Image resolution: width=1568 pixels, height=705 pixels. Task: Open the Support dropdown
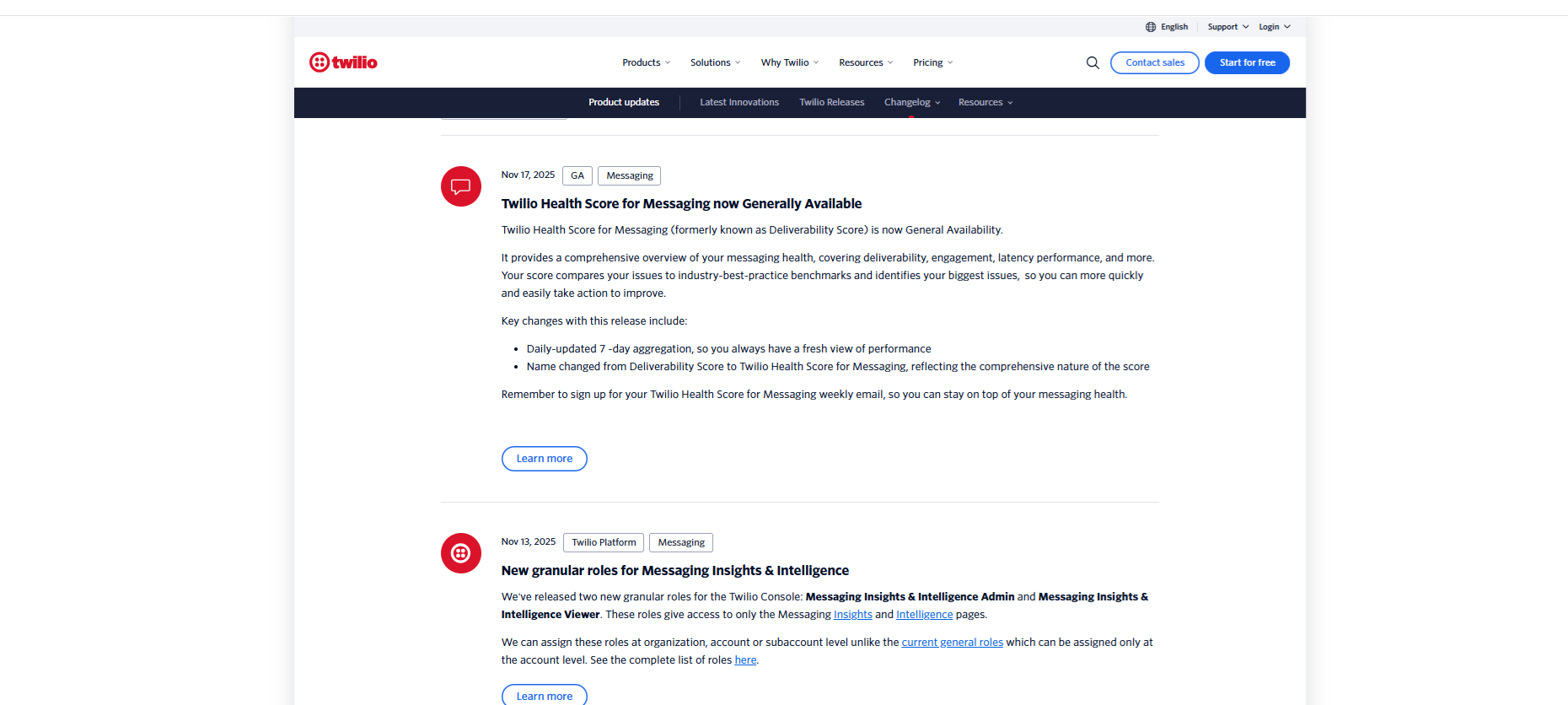pos(1228,27)
